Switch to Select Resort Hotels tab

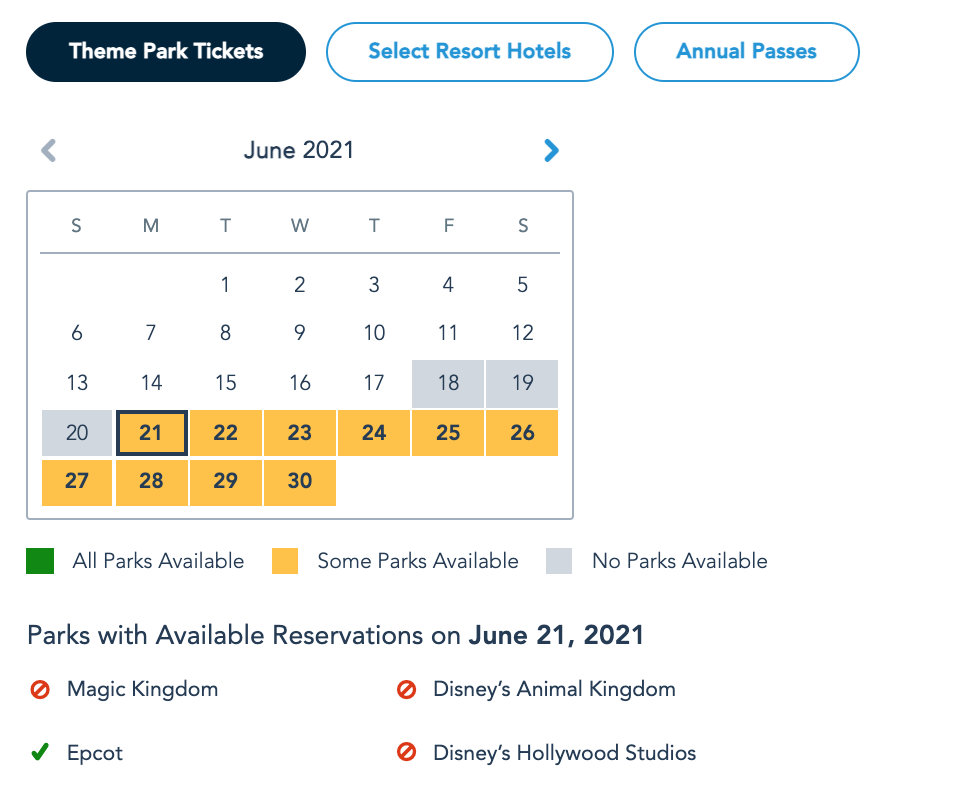click(x=470, y=52)
